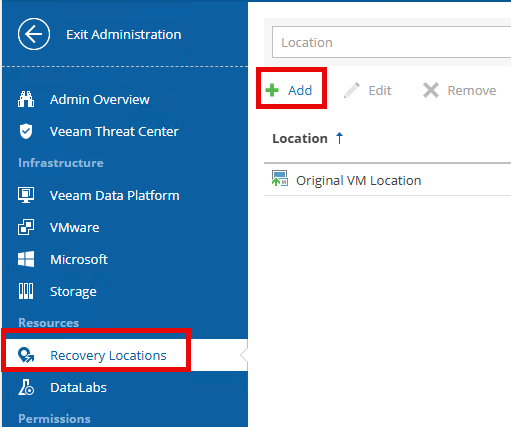The width and height of the screenshot is (511, 427).
Task: Click the Exit Administration back arrow icon
Action: [x=34, y=34]
